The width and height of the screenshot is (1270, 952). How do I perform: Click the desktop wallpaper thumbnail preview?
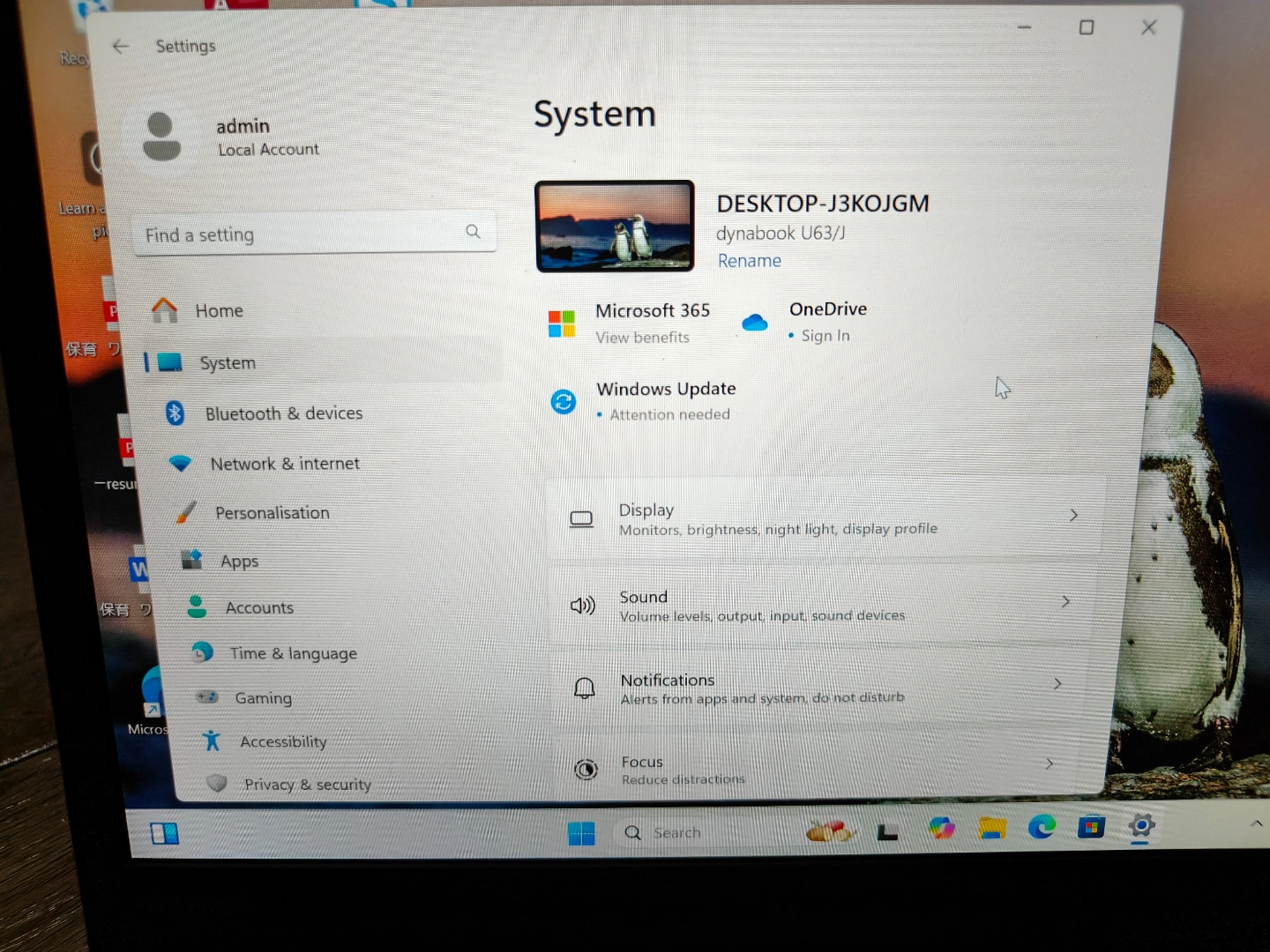tap(615, 226)
